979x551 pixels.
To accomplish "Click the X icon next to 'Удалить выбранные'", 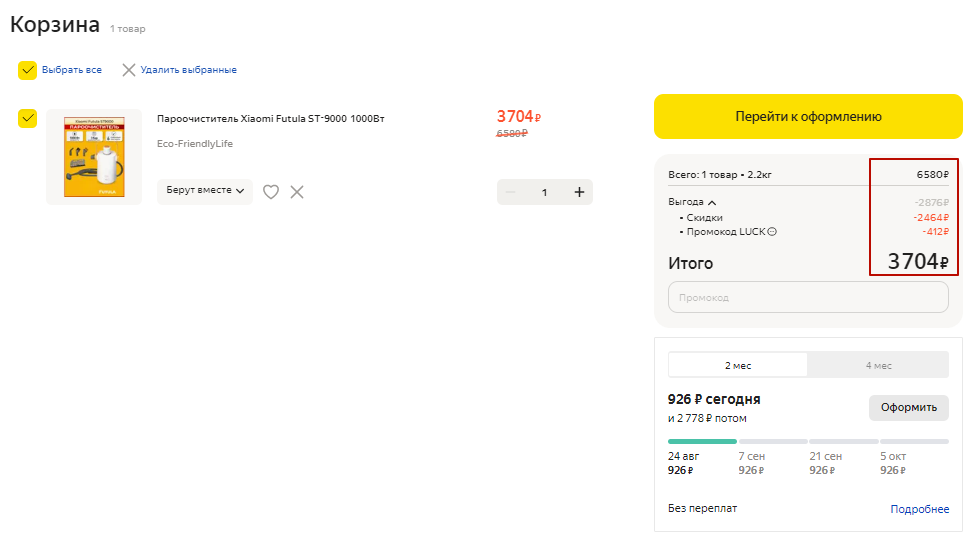I will click(128, 70).
